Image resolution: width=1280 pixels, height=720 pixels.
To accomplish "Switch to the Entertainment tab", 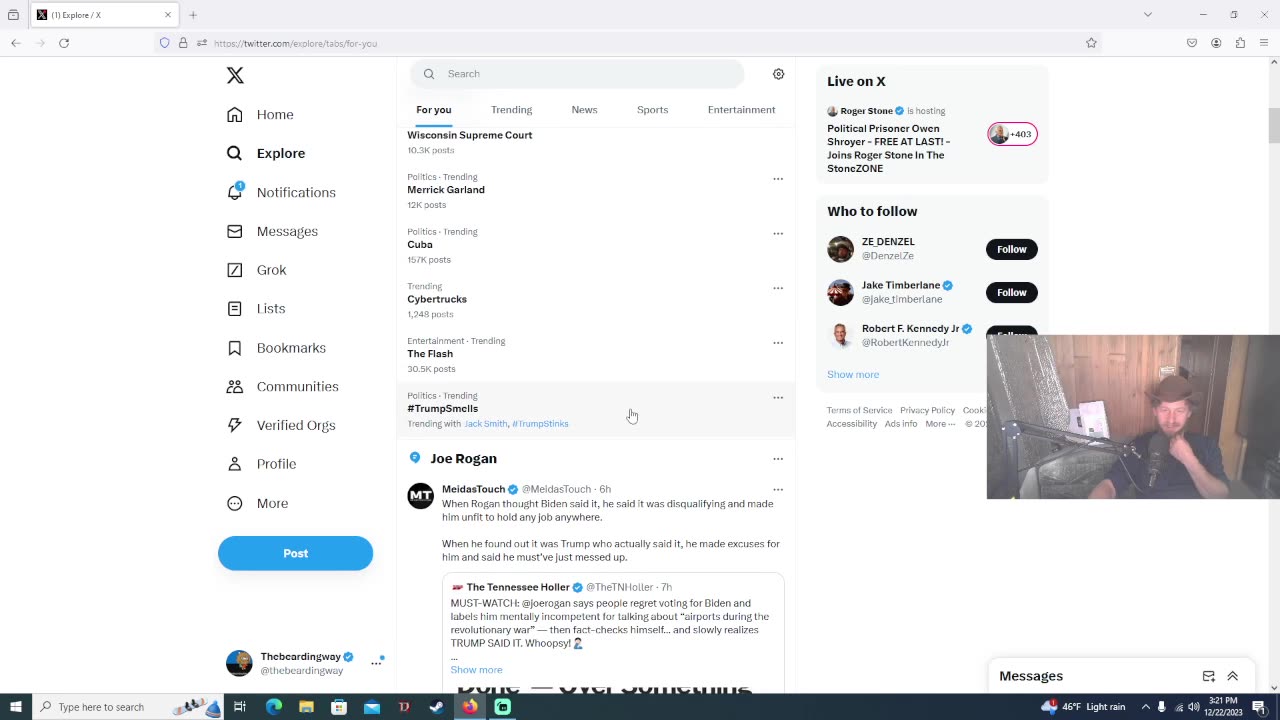I will pyautogui.click(x=741, y=110).
